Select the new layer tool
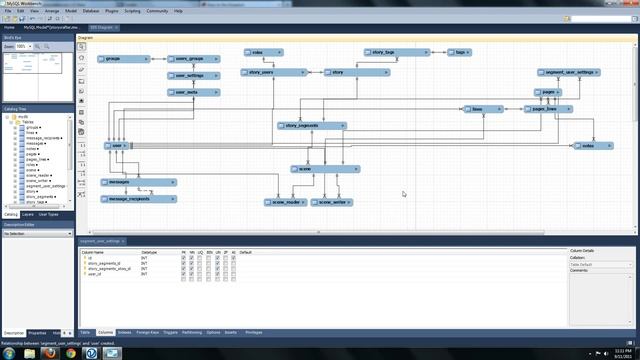 click(x=82, y=82)
